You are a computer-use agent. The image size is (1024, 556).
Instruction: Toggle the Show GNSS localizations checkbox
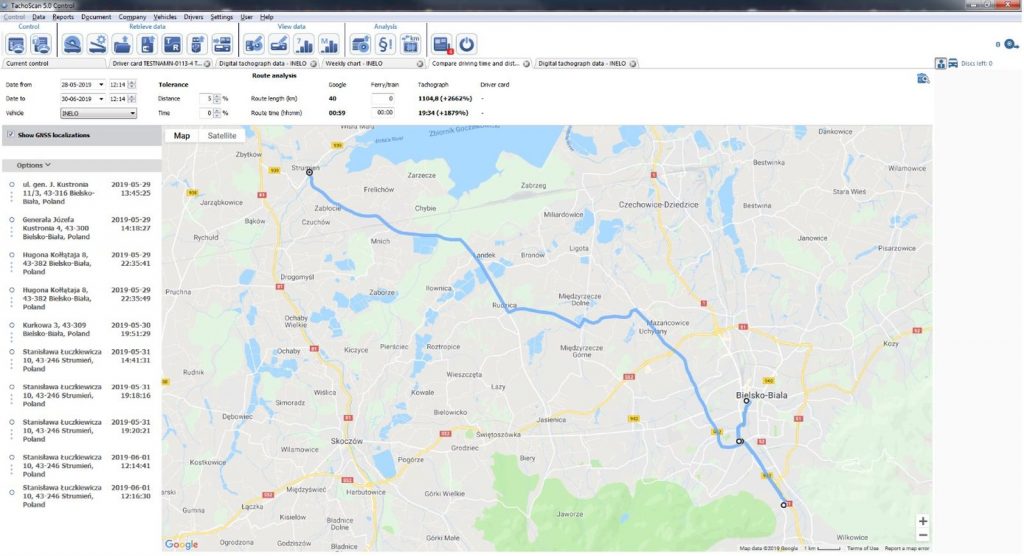point(10,135)
